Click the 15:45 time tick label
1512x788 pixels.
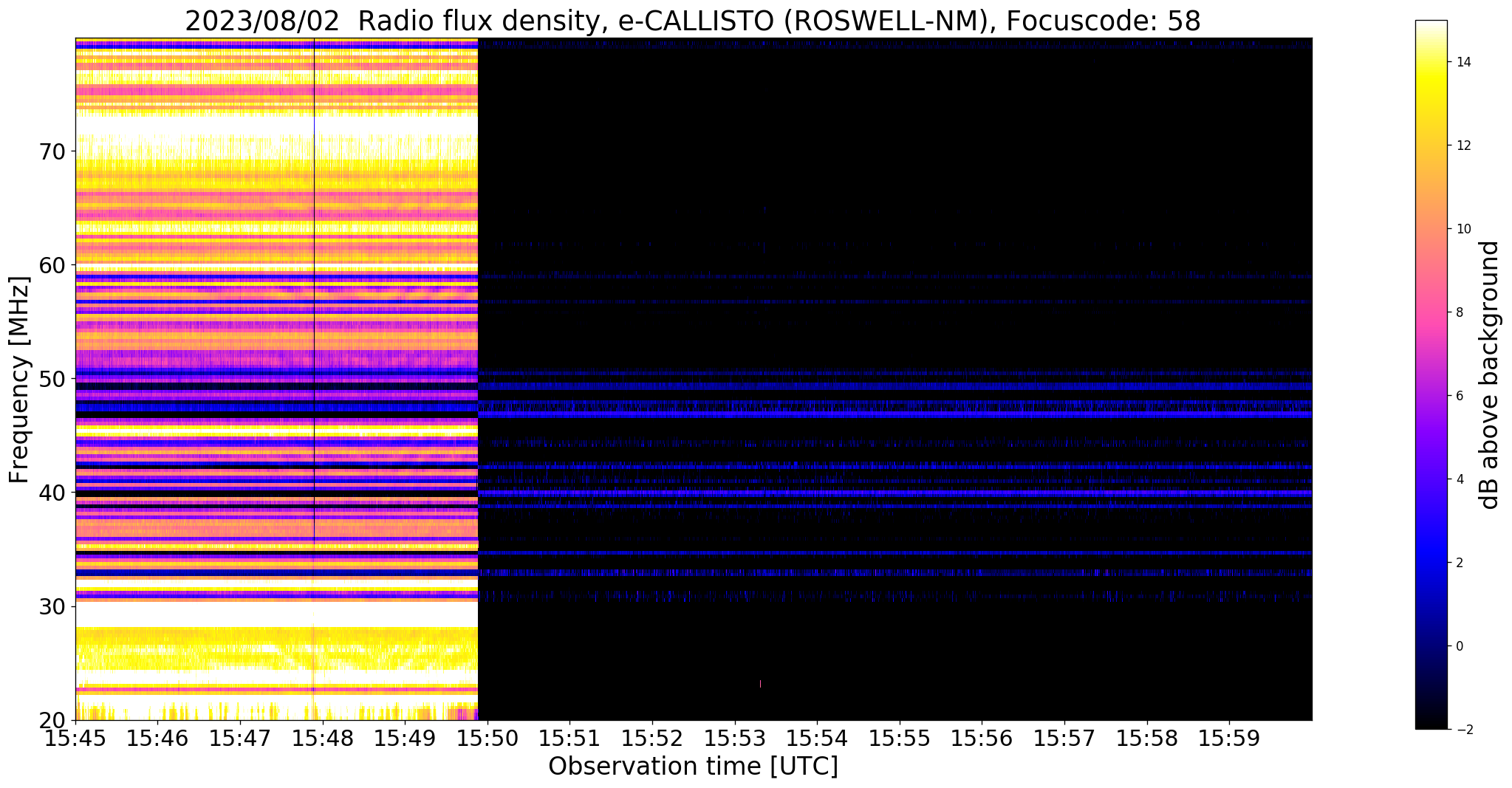tap(75, 738)
